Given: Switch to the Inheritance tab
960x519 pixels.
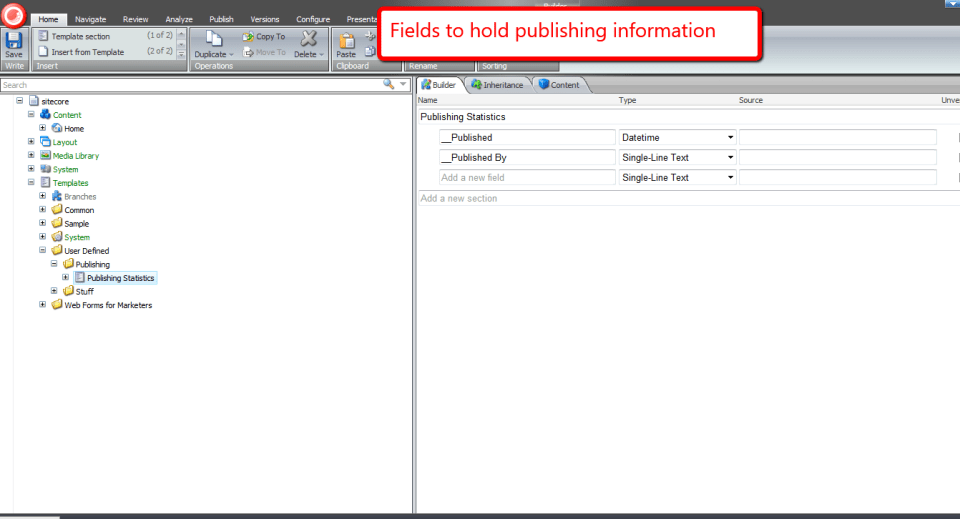Looking at the screenshot, I should 497,85.
